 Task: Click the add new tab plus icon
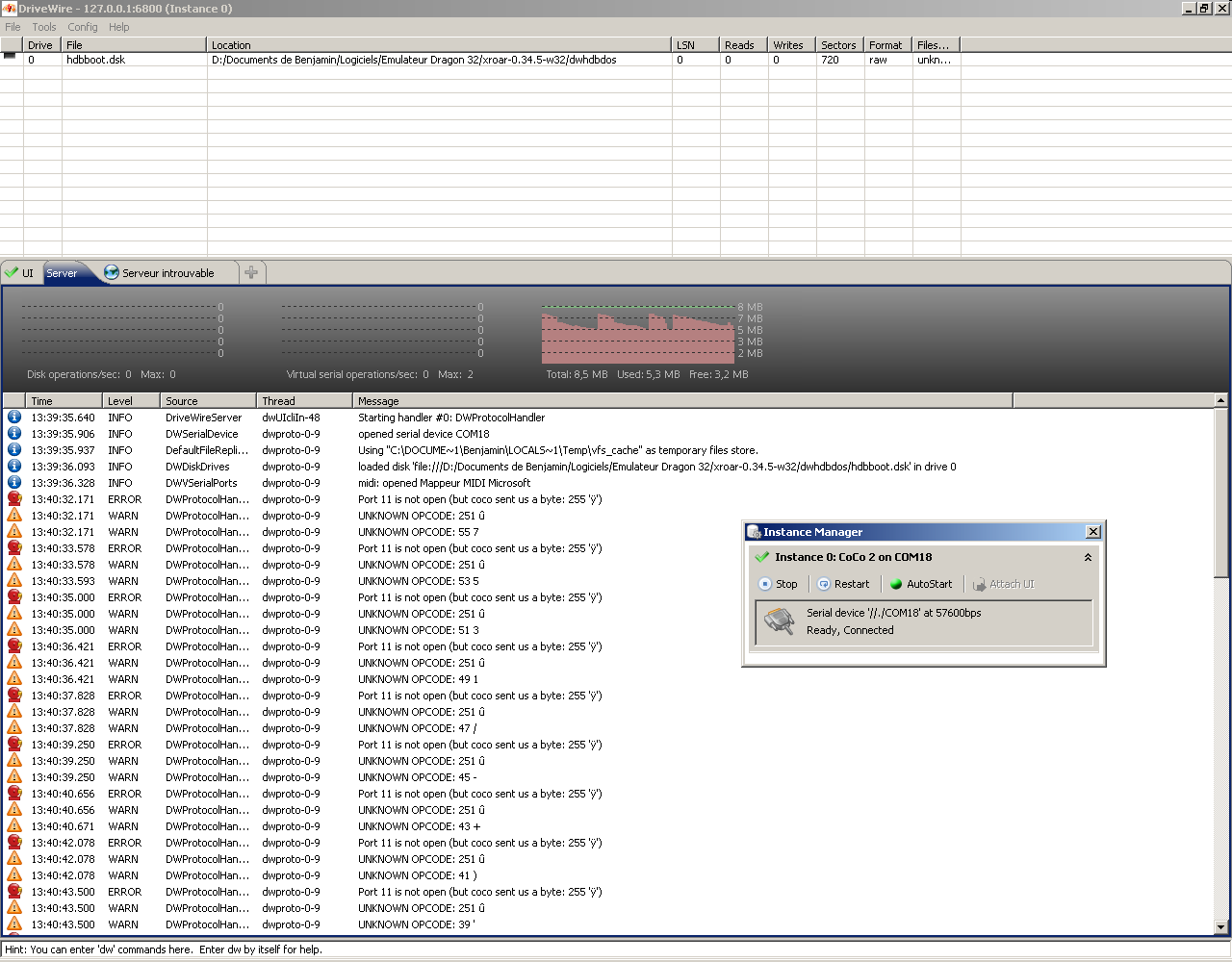click(x=251, y=273)
